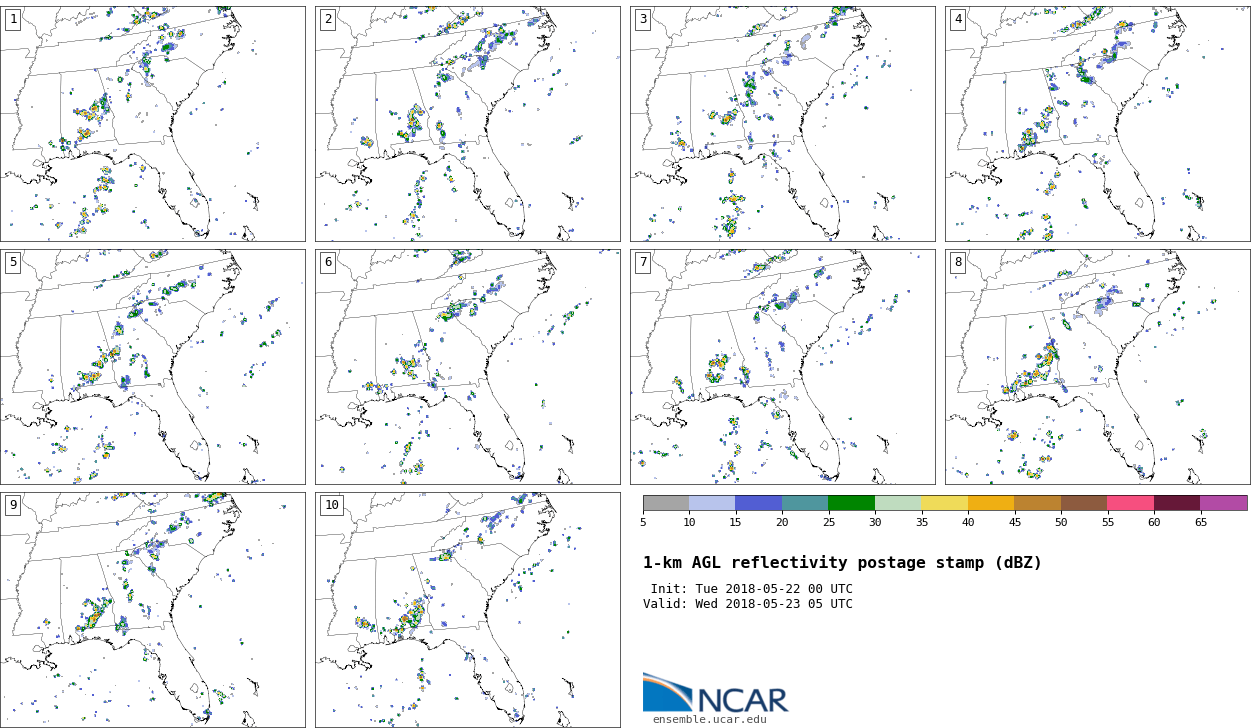Click the orange 40-45 dBZ swatch
1260x728 pixels.
pos(991,503)
